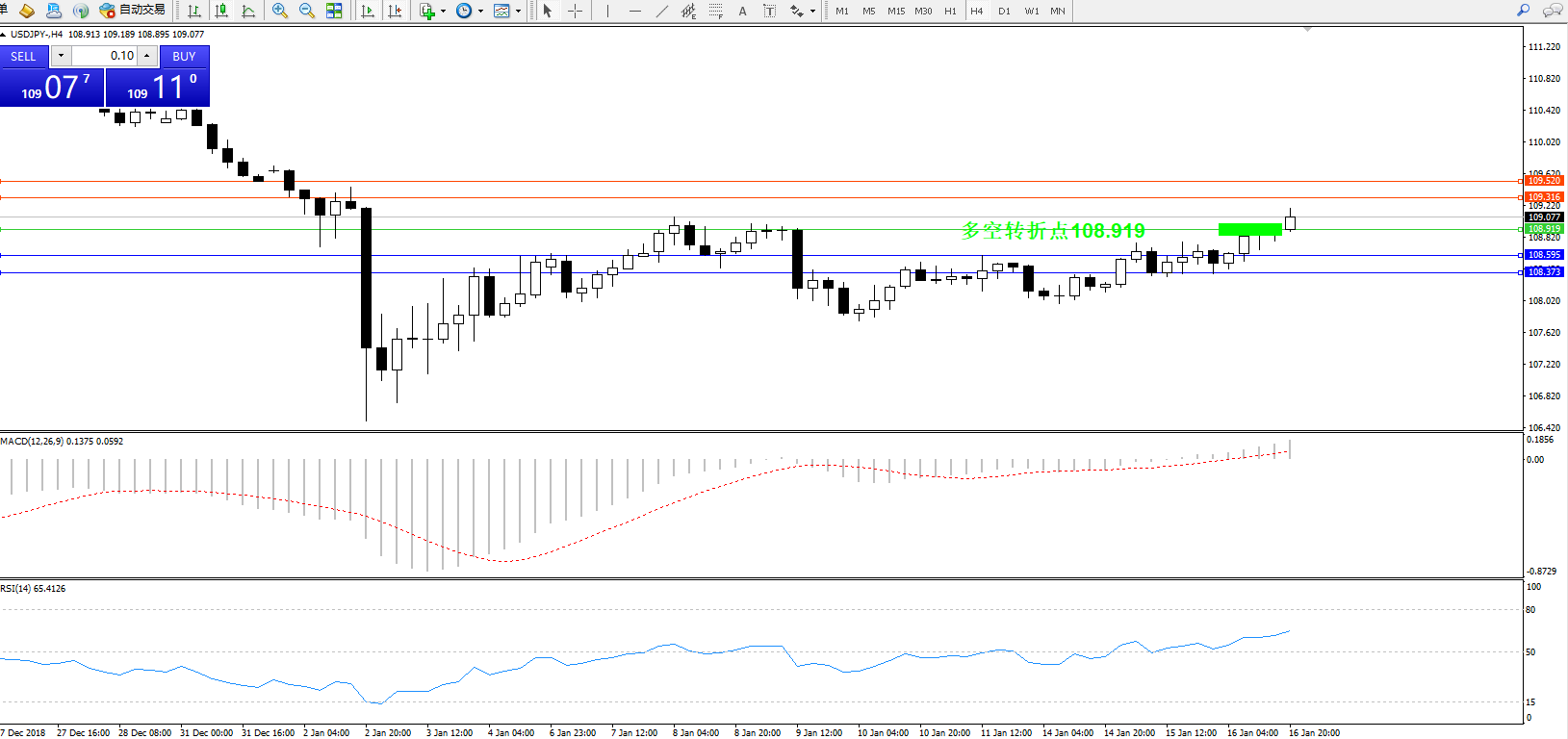Switch to the D1 timeframe
This screenshot has width=1568, height=739.
(1004, 11)
